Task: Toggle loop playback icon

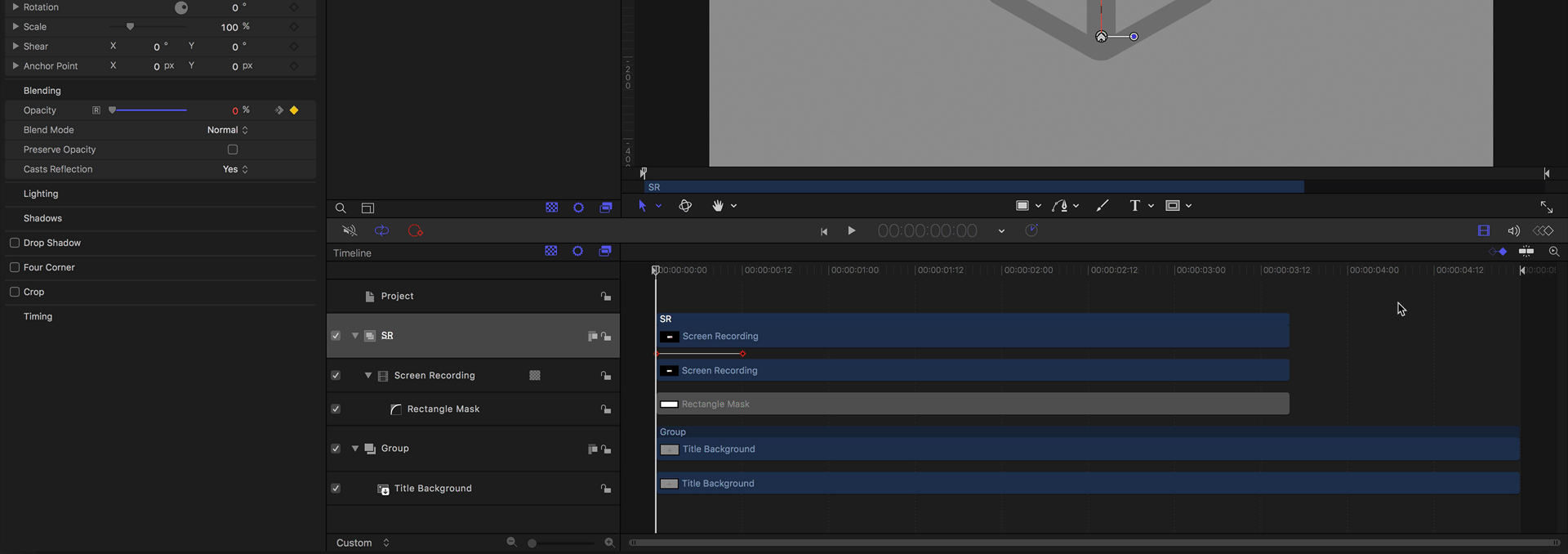Action: 381,231
